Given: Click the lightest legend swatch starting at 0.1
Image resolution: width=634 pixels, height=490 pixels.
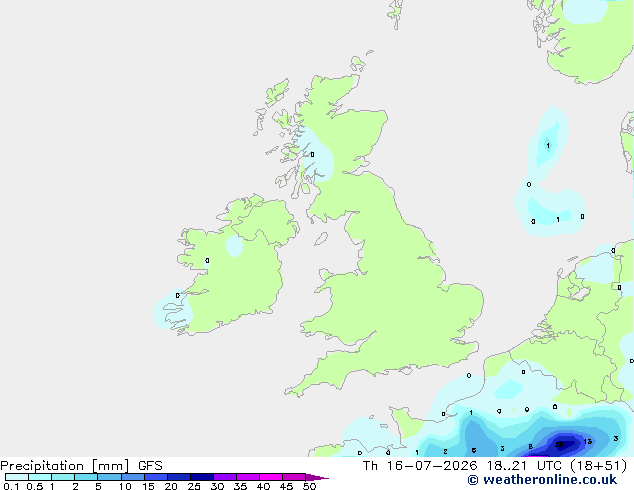Looking at the screenshot, I should [17, 477].
